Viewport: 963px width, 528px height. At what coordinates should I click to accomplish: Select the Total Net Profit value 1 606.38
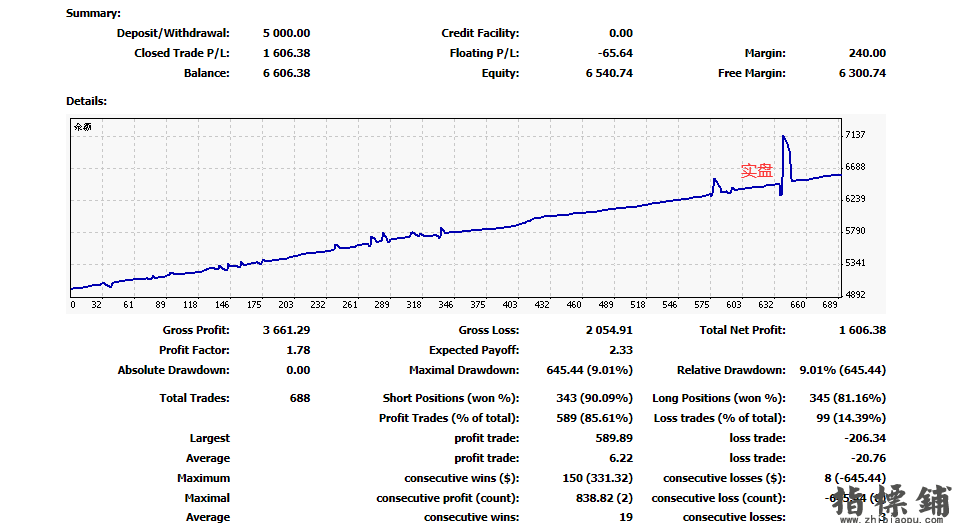(x=862, y=330)
